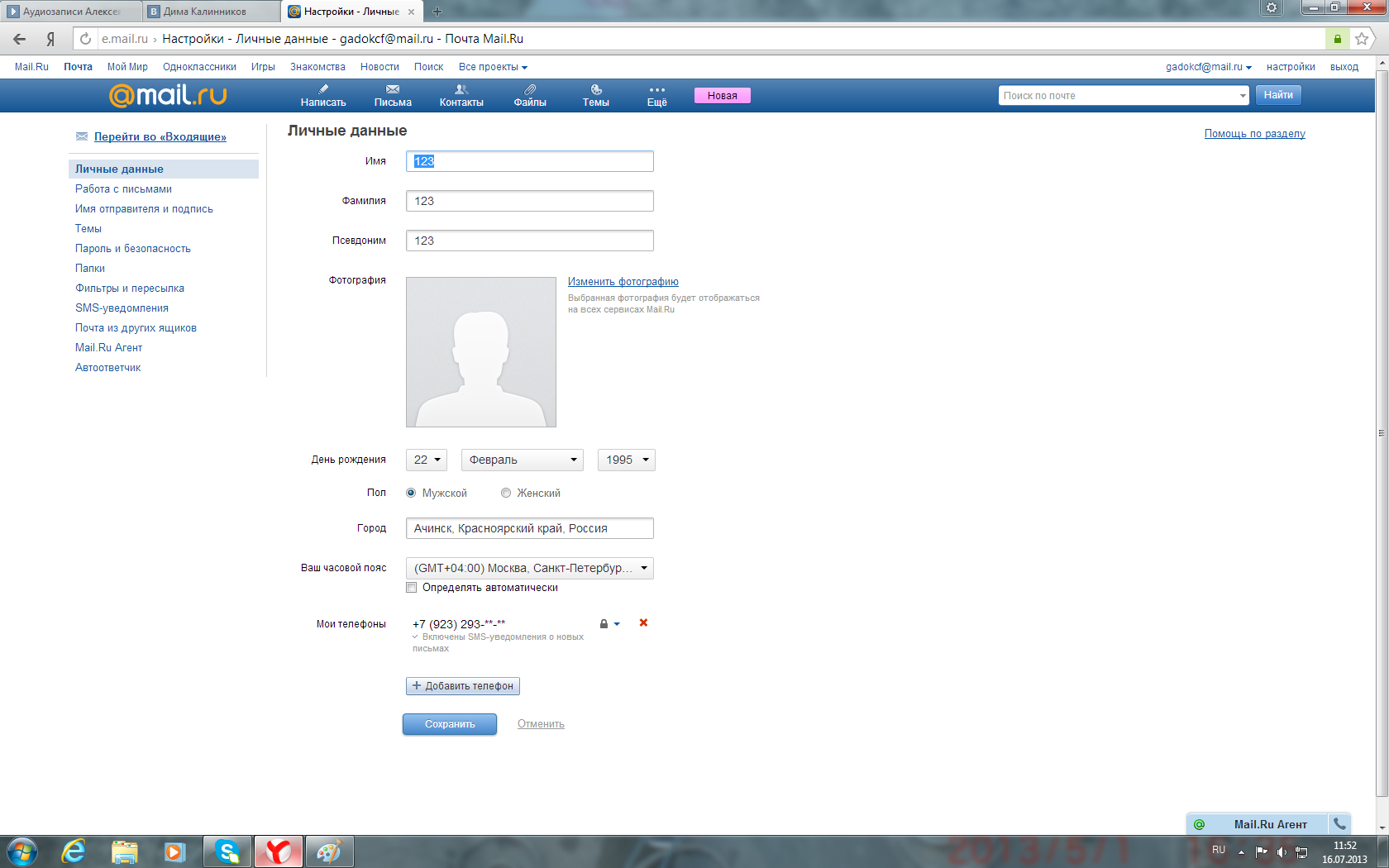Open Темы in the toolbar
This screenshot has width=1389, height=868.
click(596, 95)
